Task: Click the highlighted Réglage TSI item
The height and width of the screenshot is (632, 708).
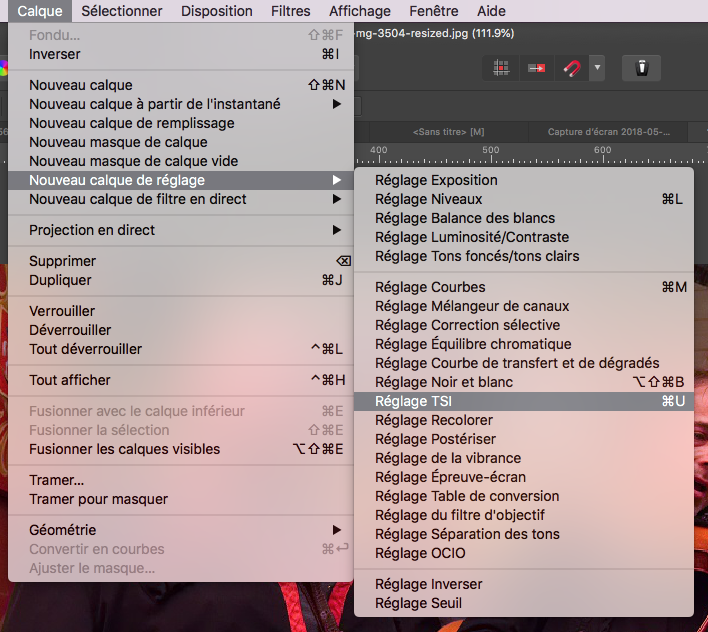Action: point(524,401)
